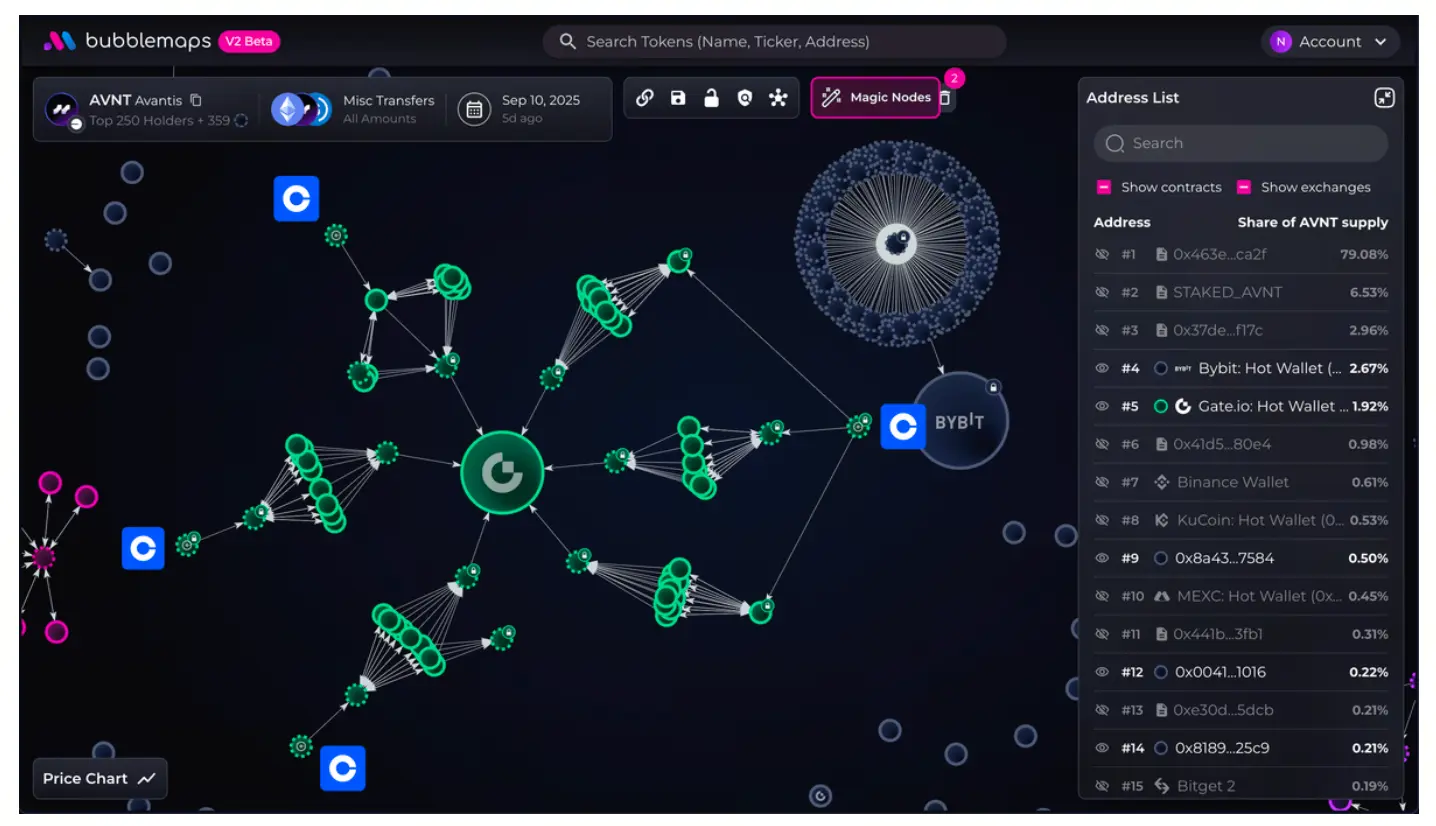Open the Account dropdown menu
The image size is (1436, 826).
pyautogui.click(x=1330, y=41)
